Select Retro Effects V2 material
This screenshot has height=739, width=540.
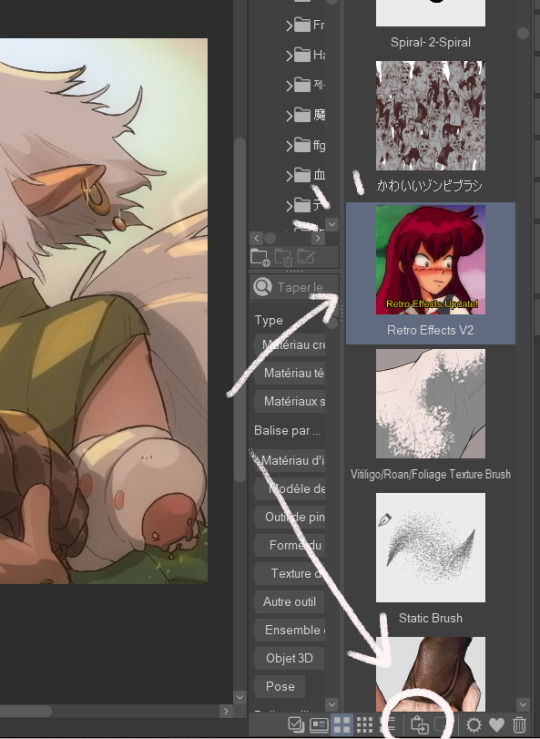tap(430, 273)
